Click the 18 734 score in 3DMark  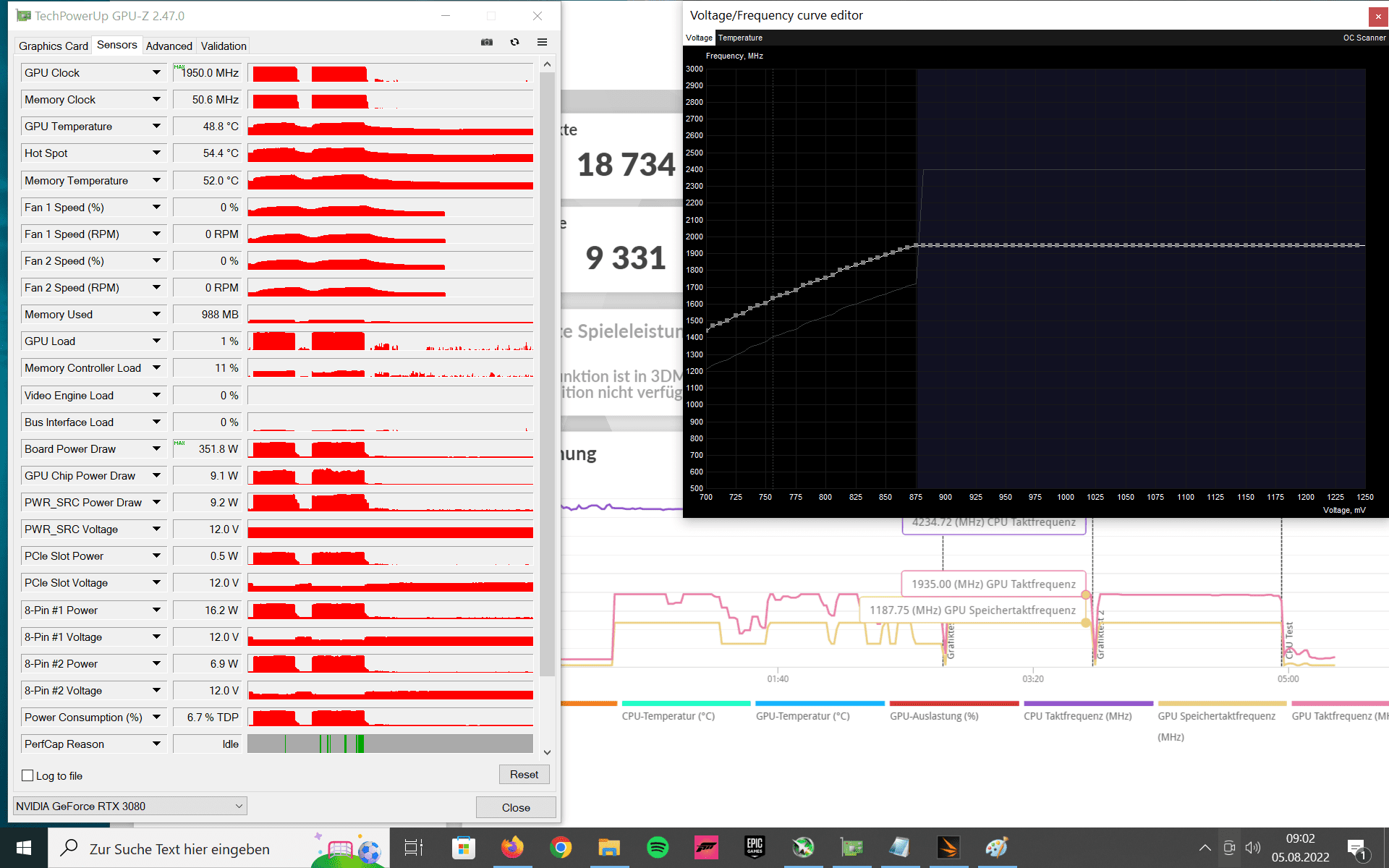626,165
